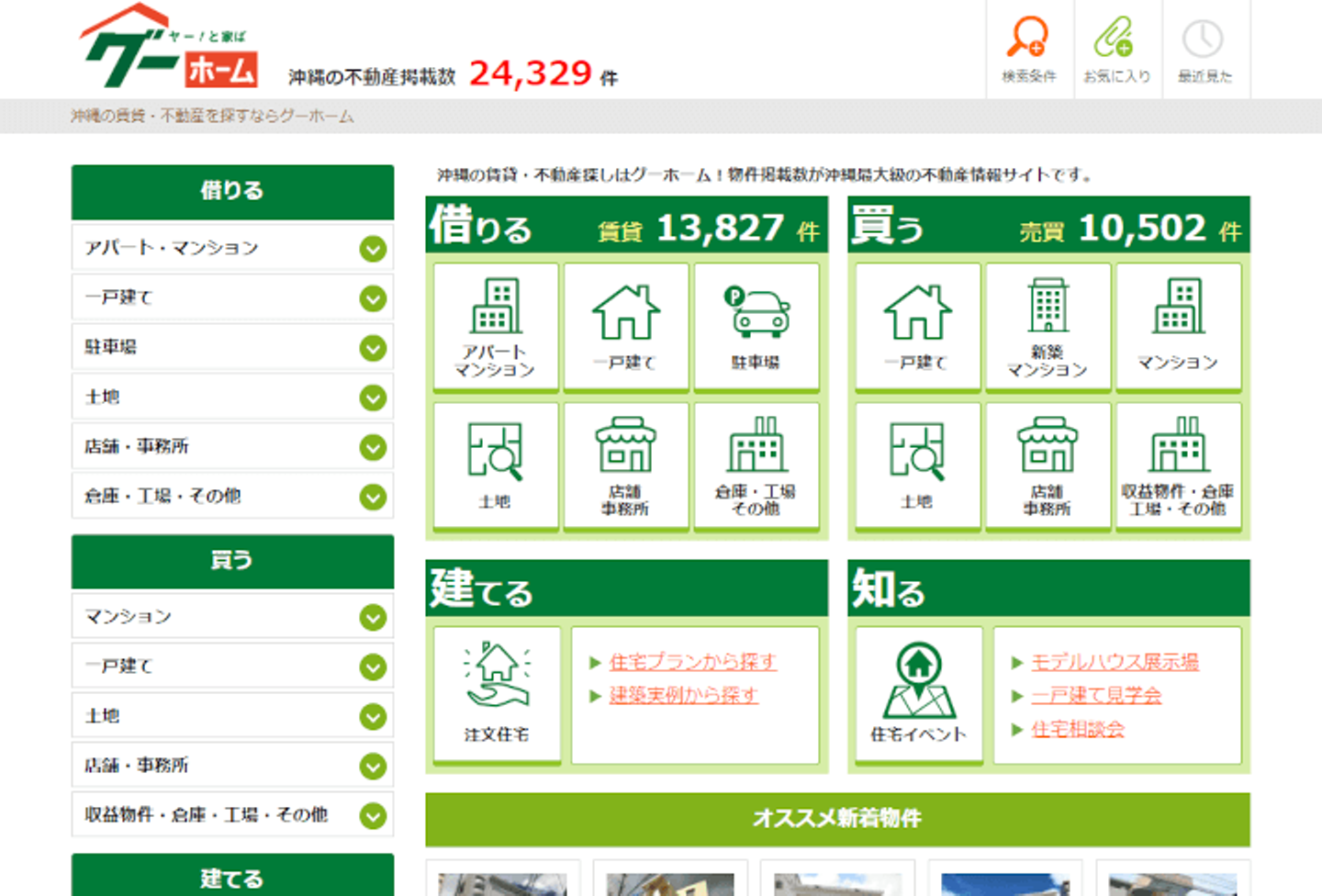This screenshot has height=896, width=1322.
Task: Follow the 一戸建て見学会 link
Action: point(1096,695)
